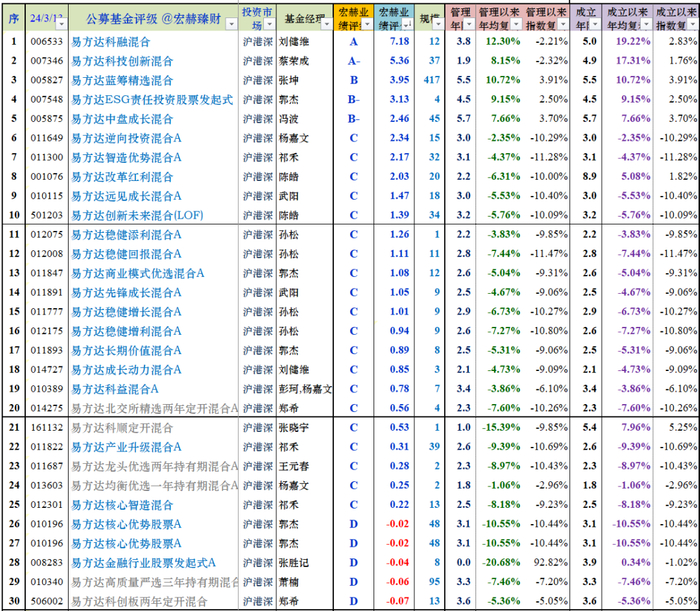Open fund 易方达中盘成长混合
The width and height of the screenshot is (700, 611).
click(122, 119)
